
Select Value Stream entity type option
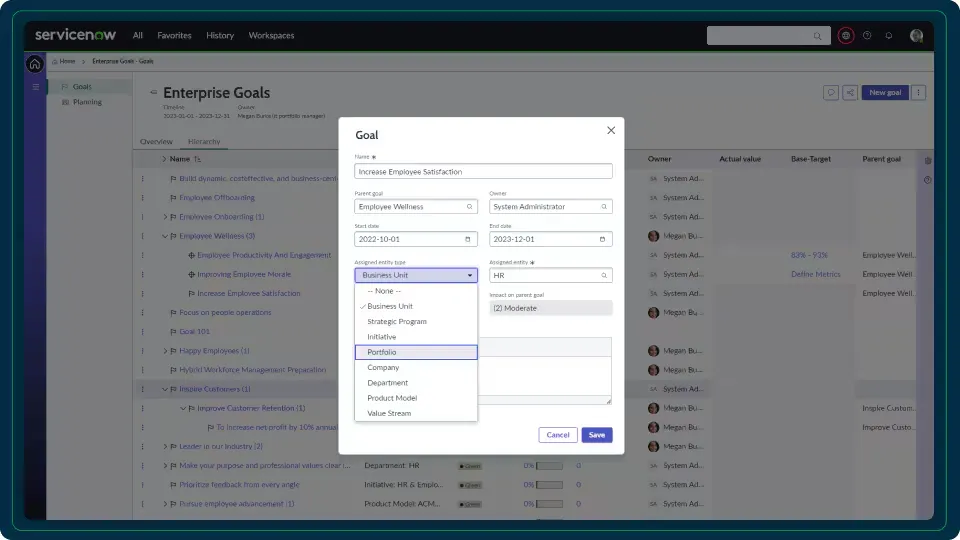[x=416, y=413]
